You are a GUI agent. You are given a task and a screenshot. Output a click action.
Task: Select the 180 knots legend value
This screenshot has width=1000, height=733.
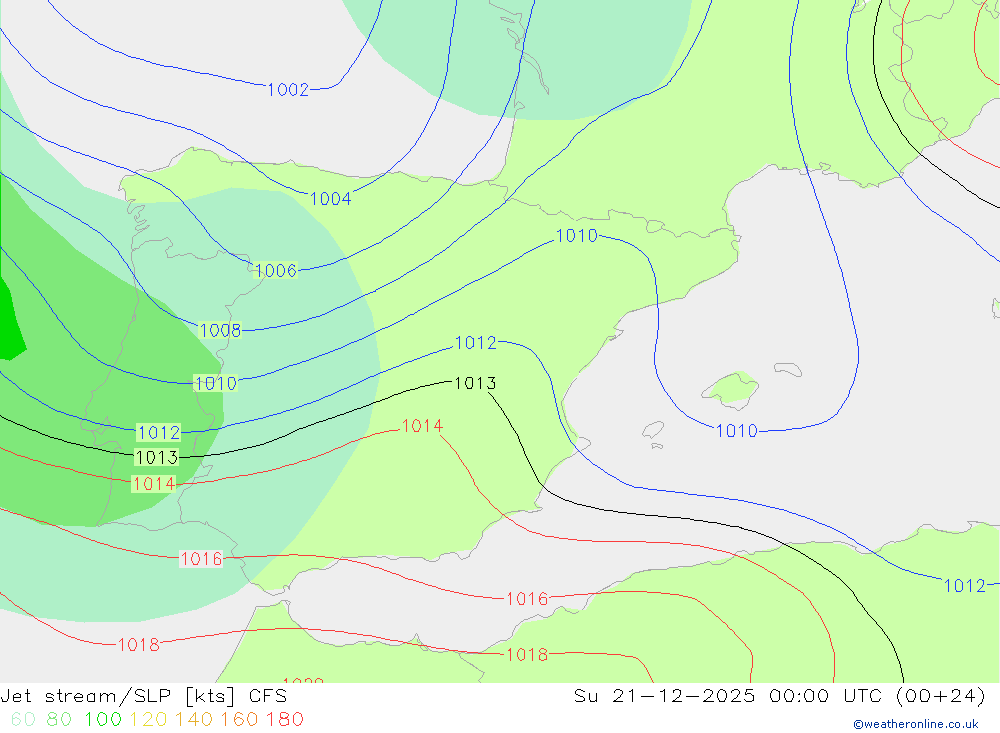[x=284, y=720]
